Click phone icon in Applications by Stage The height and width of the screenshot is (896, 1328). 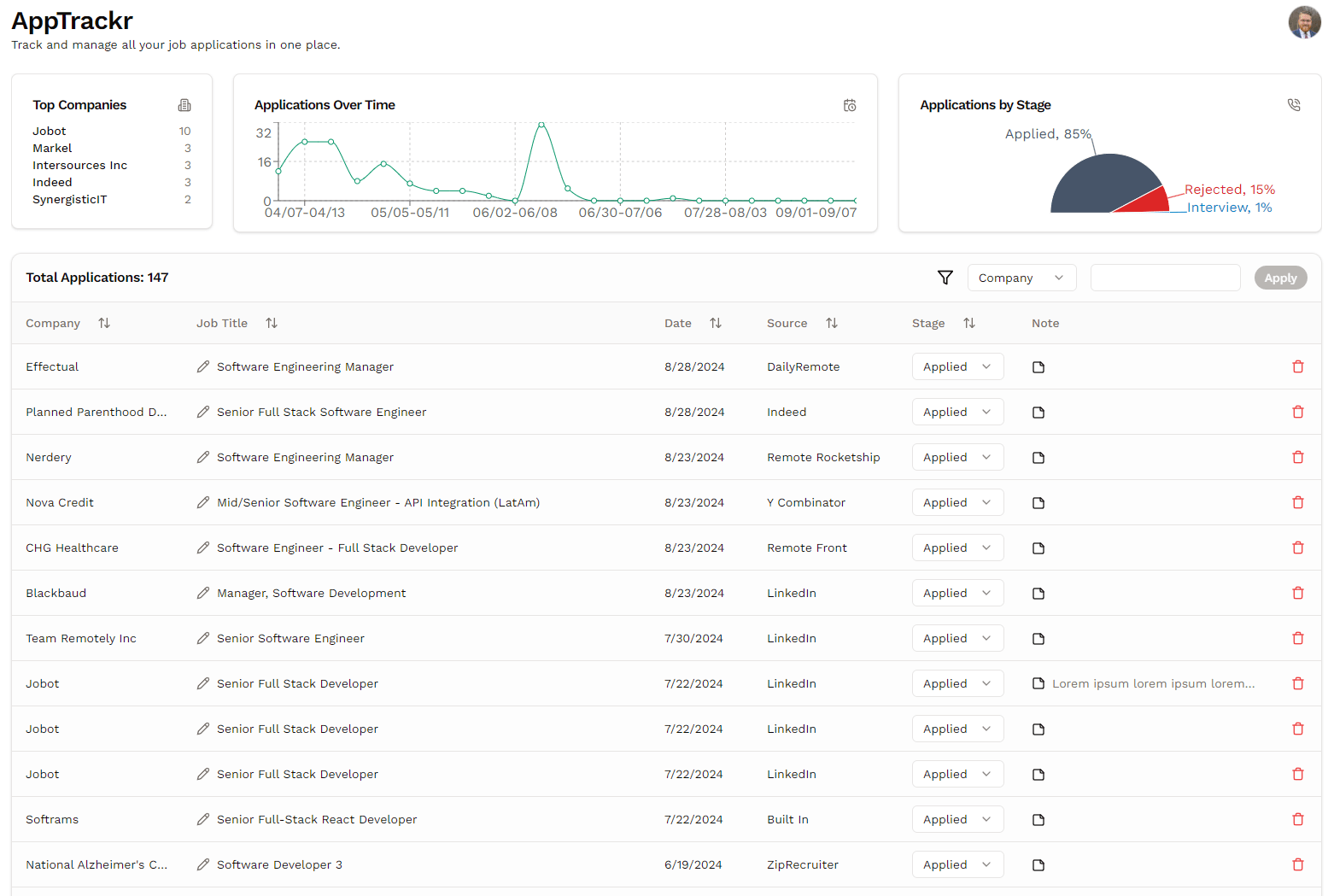click(1294, 105)
